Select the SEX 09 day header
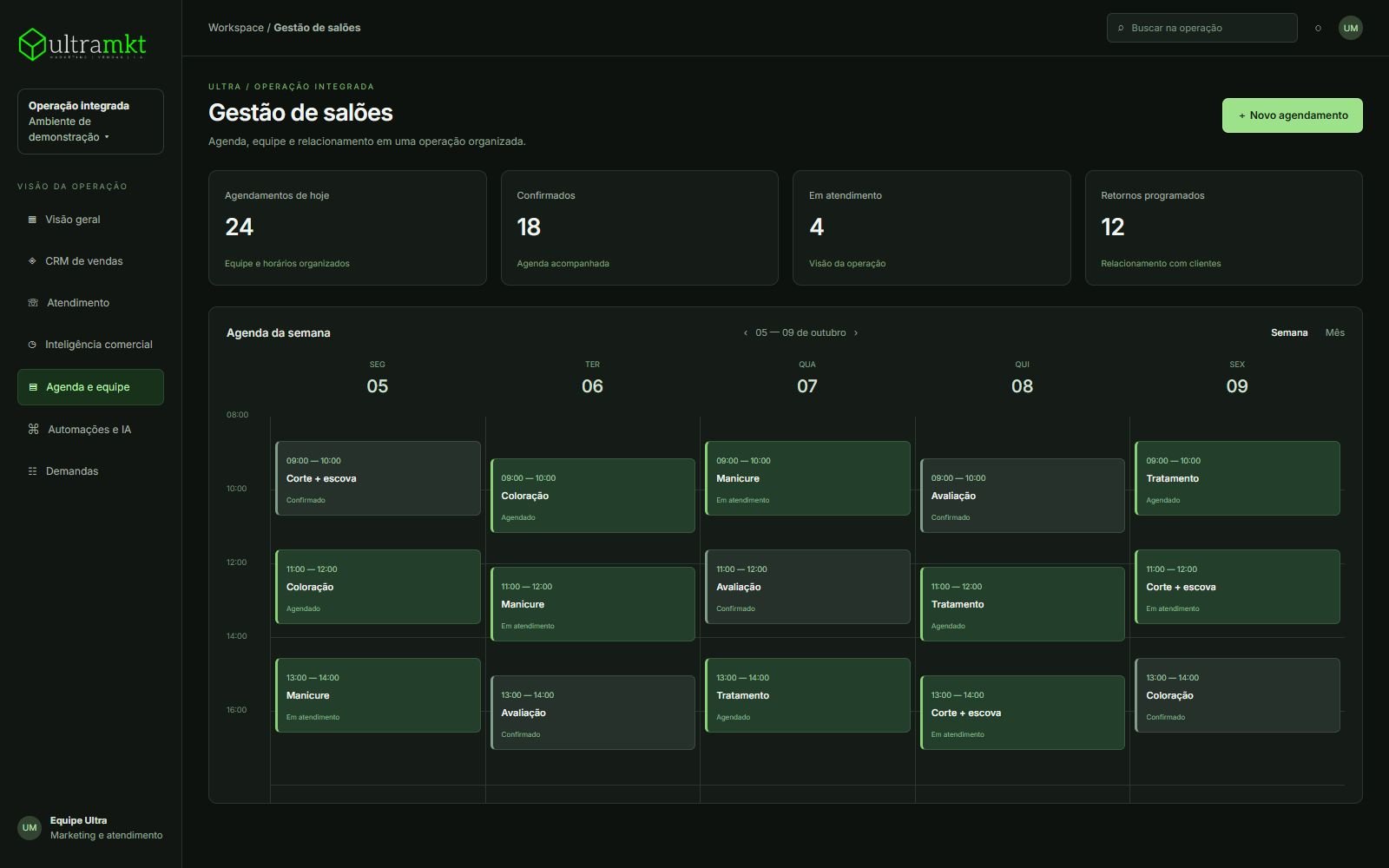 point(1237,379)
